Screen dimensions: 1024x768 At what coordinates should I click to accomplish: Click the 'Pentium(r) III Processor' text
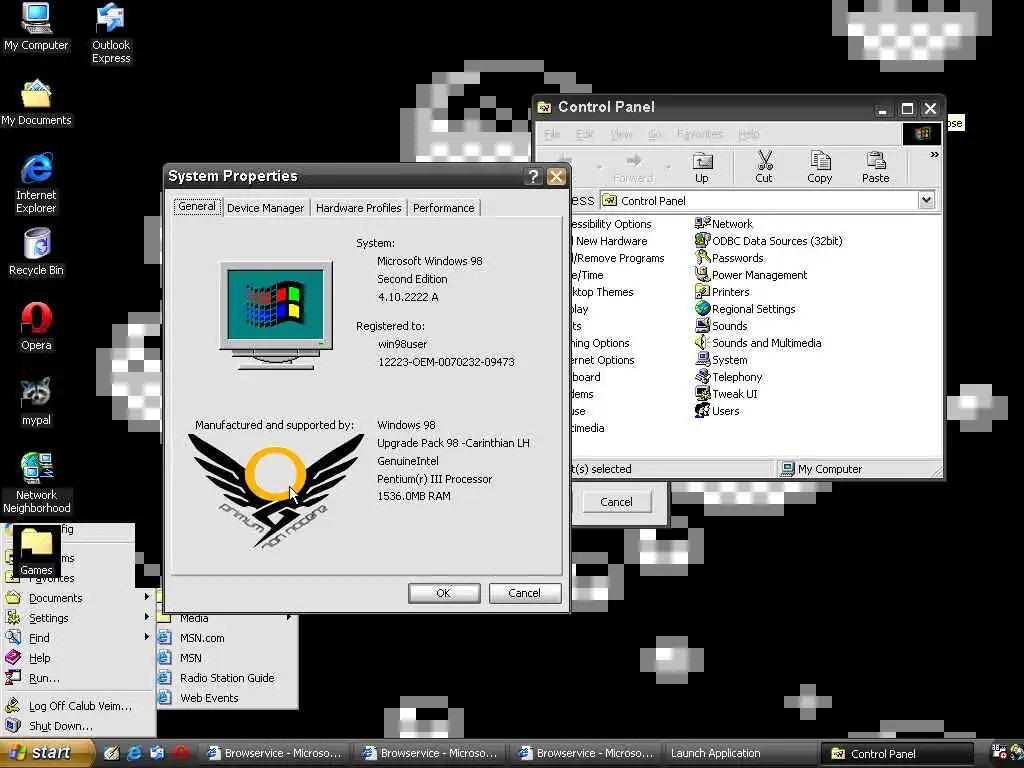434,479
